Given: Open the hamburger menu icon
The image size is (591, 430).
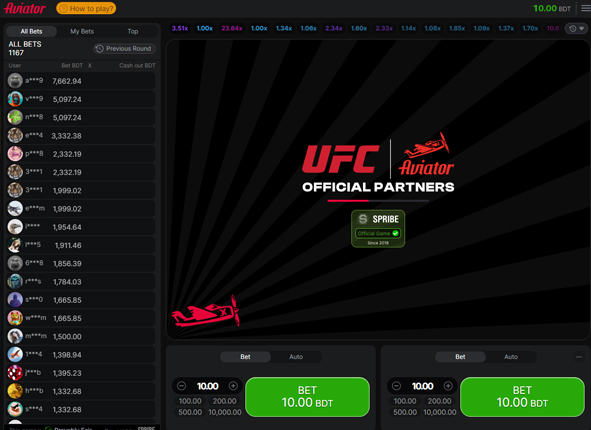Looking at the screenshot, I should [585, 8].
